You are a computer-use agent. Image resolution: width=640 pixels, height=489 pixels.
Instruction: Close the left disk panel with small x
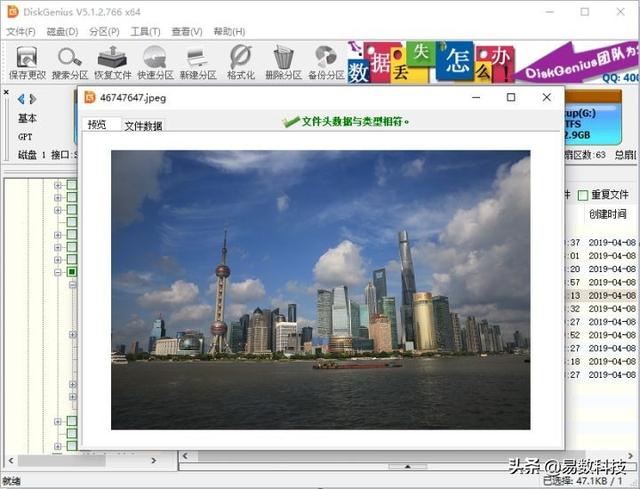[6, 92]
